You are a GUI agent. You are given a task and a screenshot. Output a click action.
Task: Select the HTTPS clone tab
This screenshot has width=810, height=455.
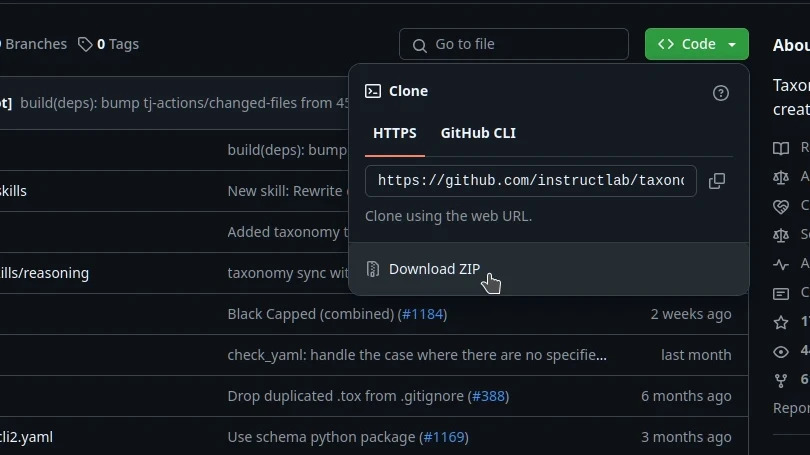tap(395, 133)
